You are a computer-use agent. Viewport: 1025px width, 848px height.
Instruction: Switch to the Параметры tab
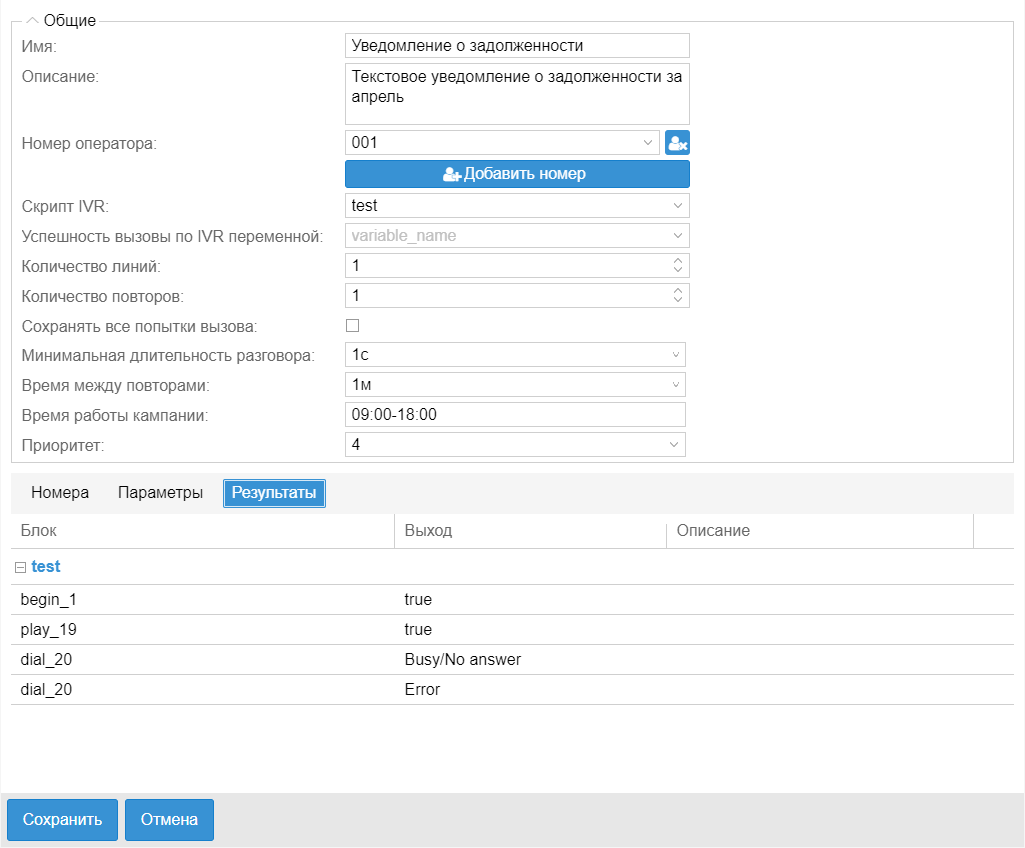tap(160, 493)
